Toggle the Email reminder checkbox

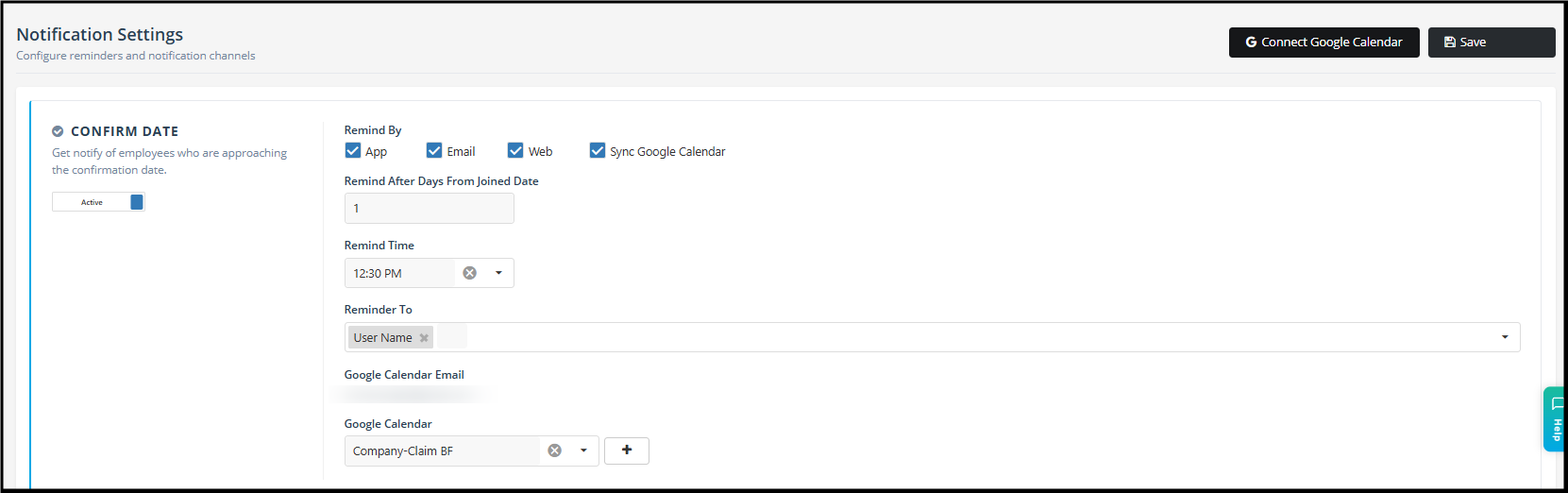[434, 150]
